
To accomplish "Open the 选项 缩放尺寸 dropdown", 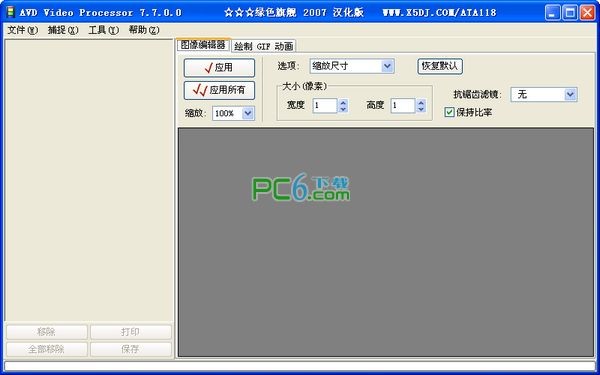I will tap(352, 66).
